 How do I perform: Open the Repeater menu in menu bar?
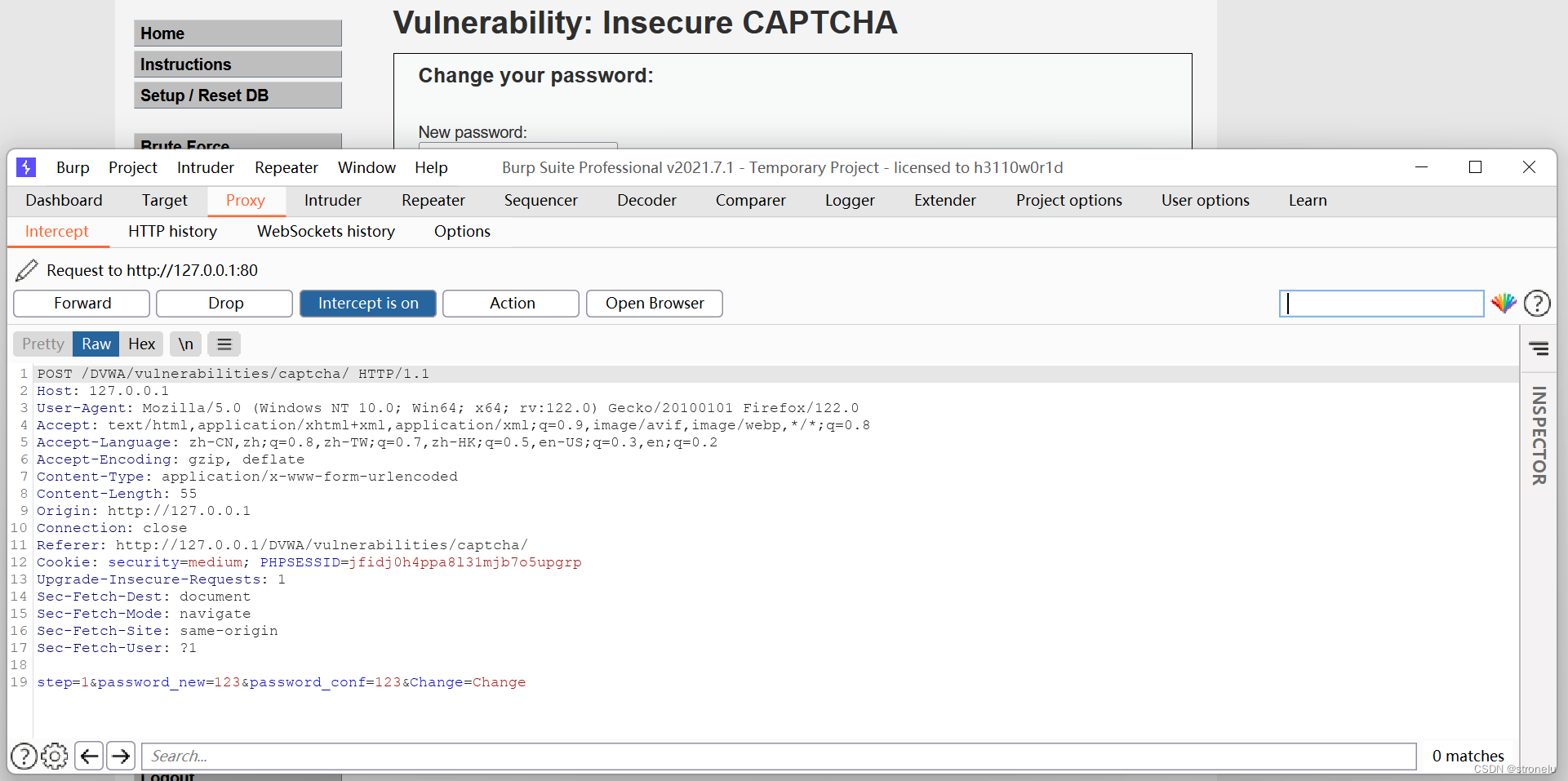(287, 167)
